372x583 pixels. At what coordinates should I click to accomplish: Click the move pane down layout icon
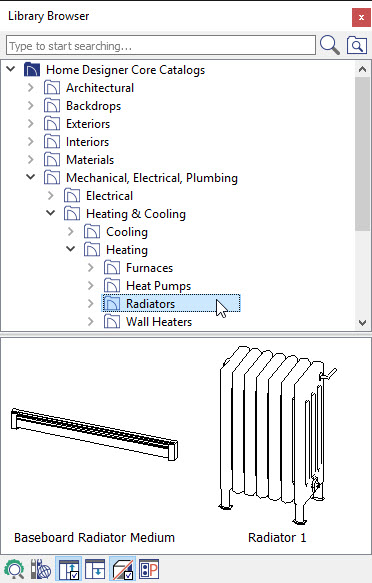click(95, 569)
